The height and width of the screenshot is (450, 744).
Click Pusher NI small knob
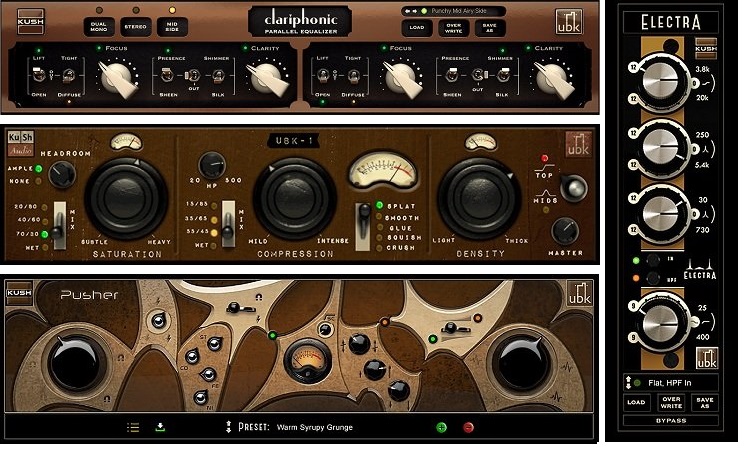click(x=201, y=397)
